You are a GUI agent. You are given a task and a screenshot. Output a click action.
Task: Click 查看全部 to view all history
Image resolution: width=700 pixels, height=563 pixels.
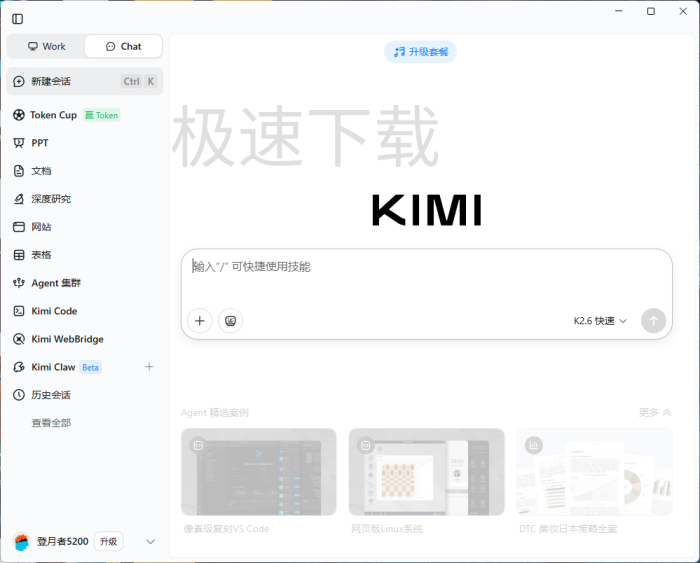click(x=51, y=423)
